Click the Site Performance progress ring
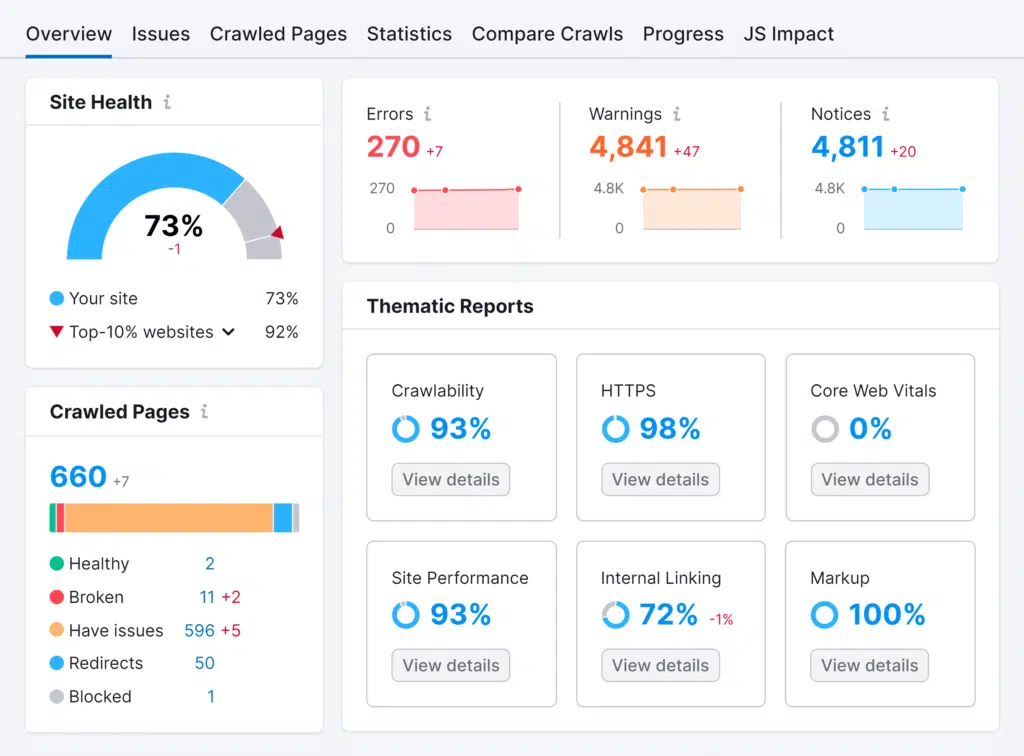 [406, 614]
